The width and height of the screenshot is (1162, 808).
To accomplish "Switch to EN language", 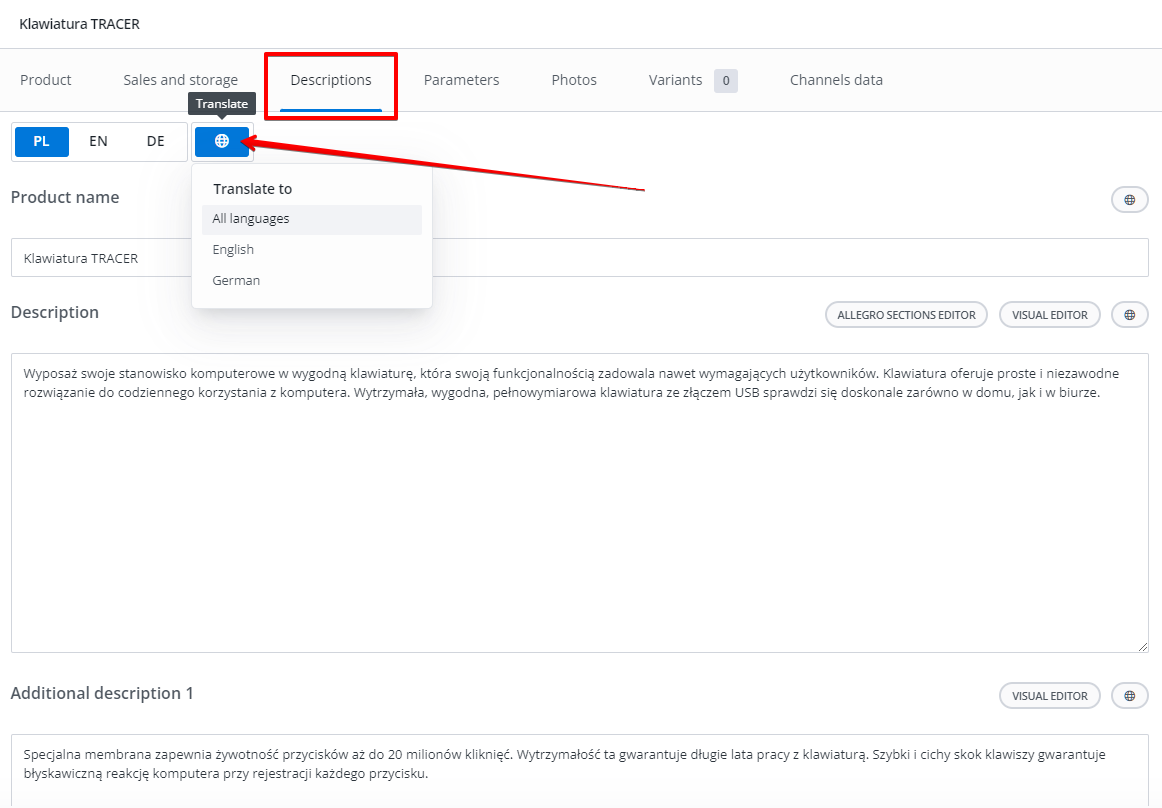I will click(x=99, y=141).
